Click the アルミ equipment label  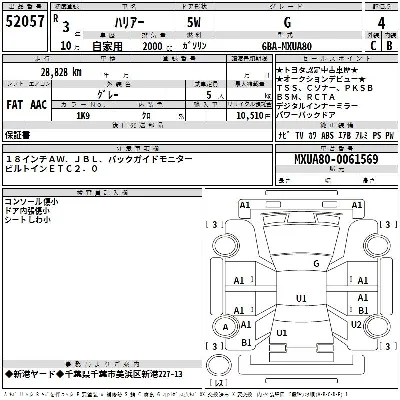[362, 135]
